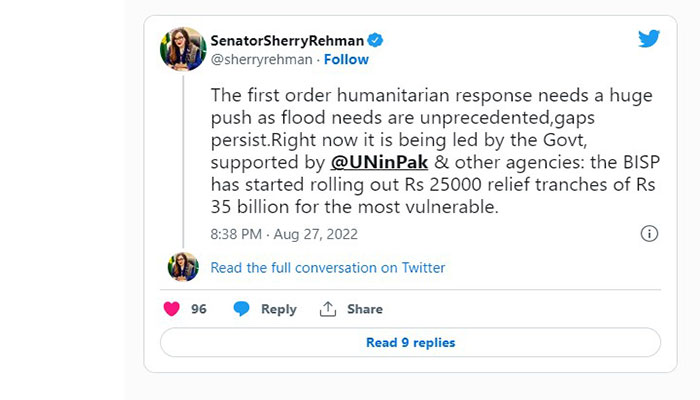Image resolution: width=700 pixels, height=400 pixels.
Task: Read the full conversation on Twitter
Action: (327, 268)
